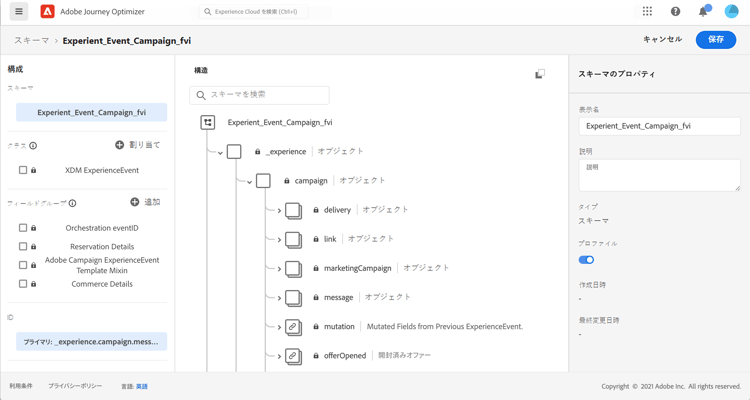Click the class info icon
The width and height of the screenshot is (750, 400).
[x=33, y=145]
